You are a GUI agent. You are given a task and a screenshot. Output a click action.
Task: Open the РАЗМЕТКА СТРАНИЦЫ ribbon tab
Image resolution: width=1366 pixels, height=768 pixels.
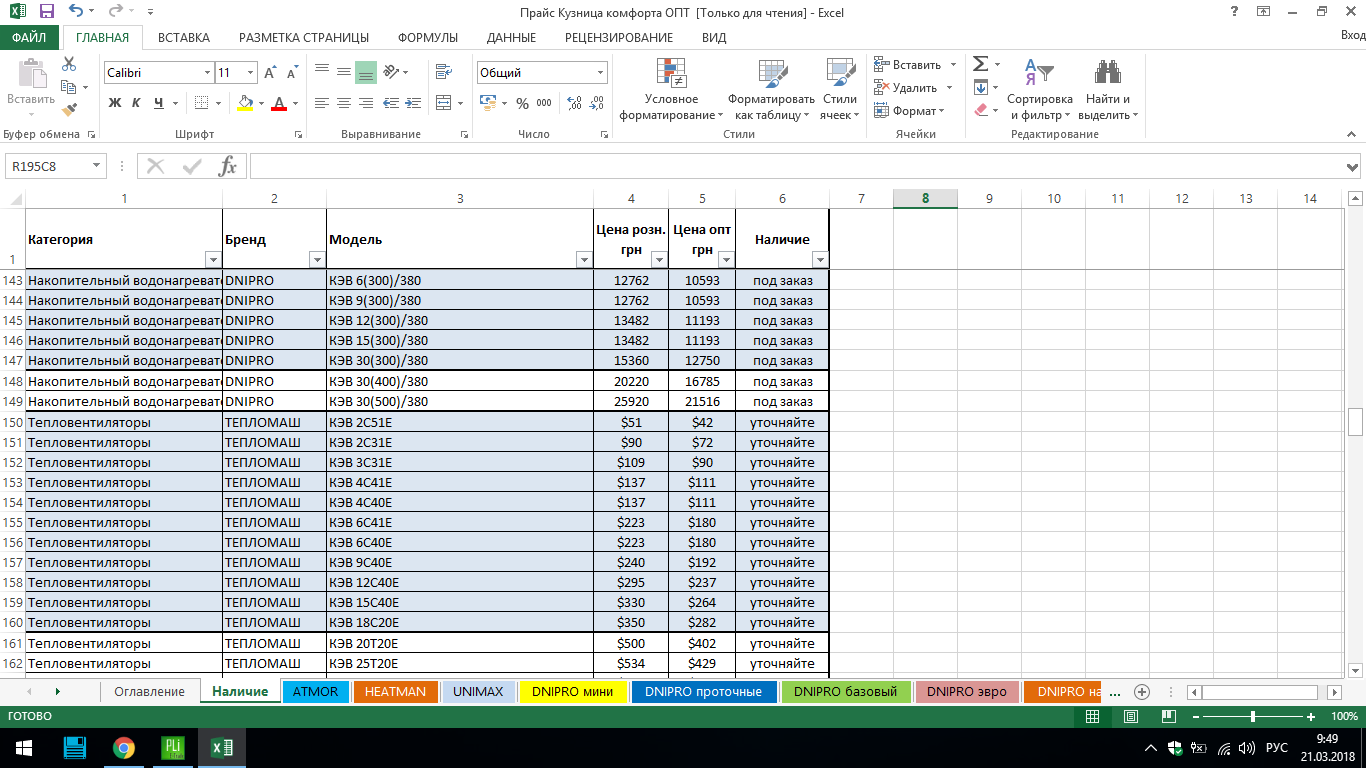pos(304,38)
